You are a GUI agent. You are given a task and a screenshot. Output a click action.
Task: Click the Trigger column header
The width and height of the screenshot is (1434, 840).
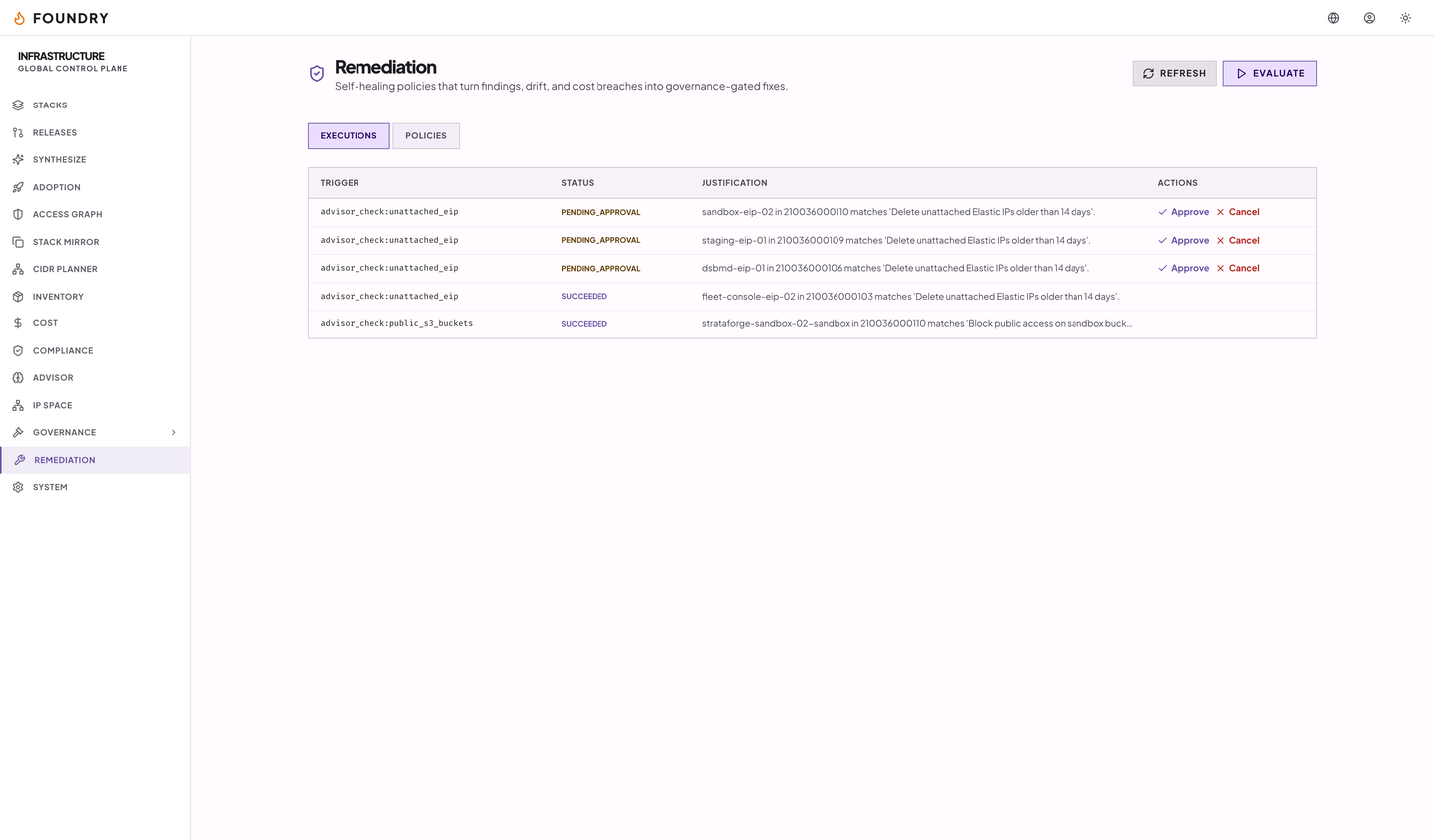[340, 183]
